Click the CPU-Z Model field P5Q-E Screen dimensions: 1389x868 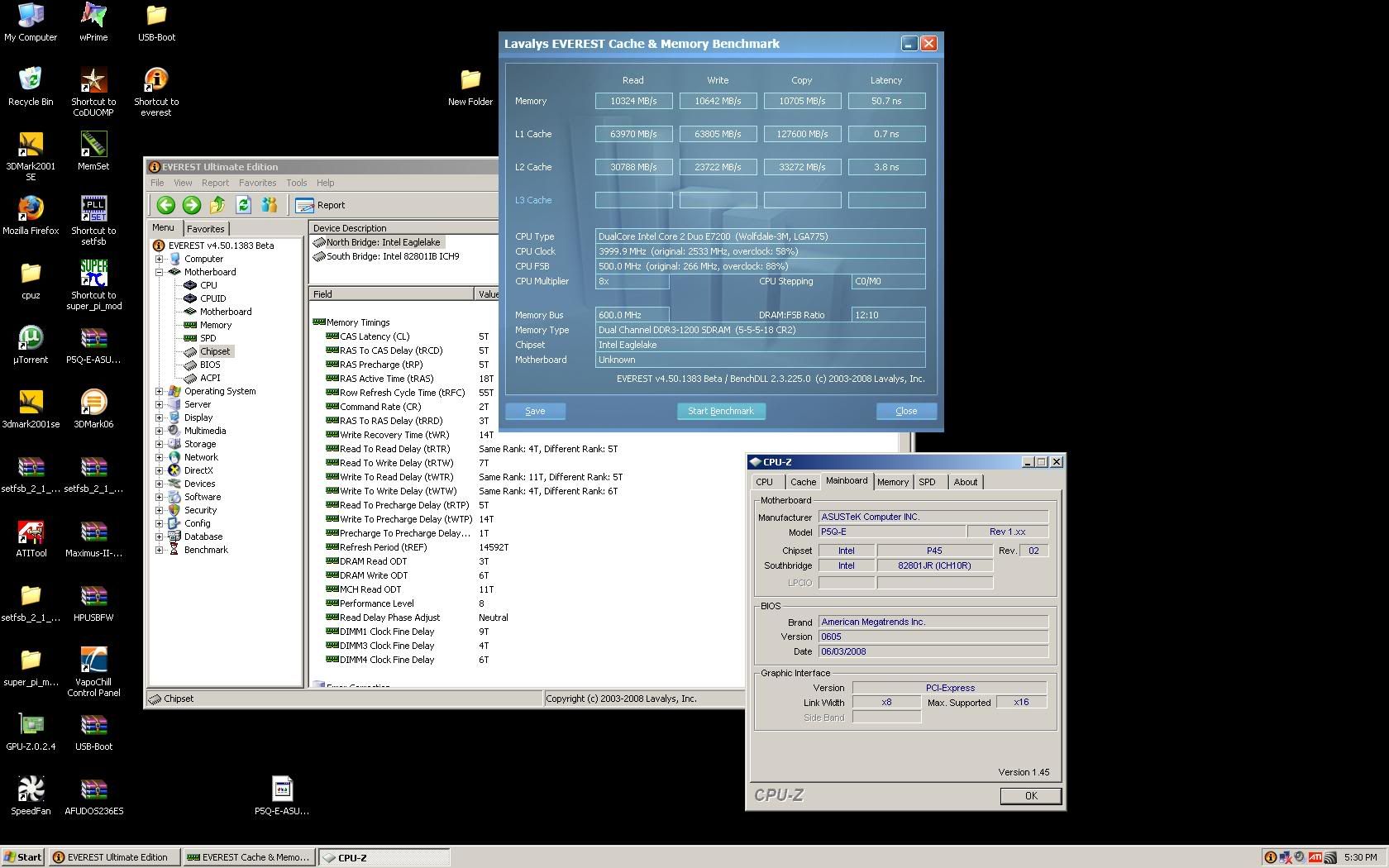pos(891,532)
